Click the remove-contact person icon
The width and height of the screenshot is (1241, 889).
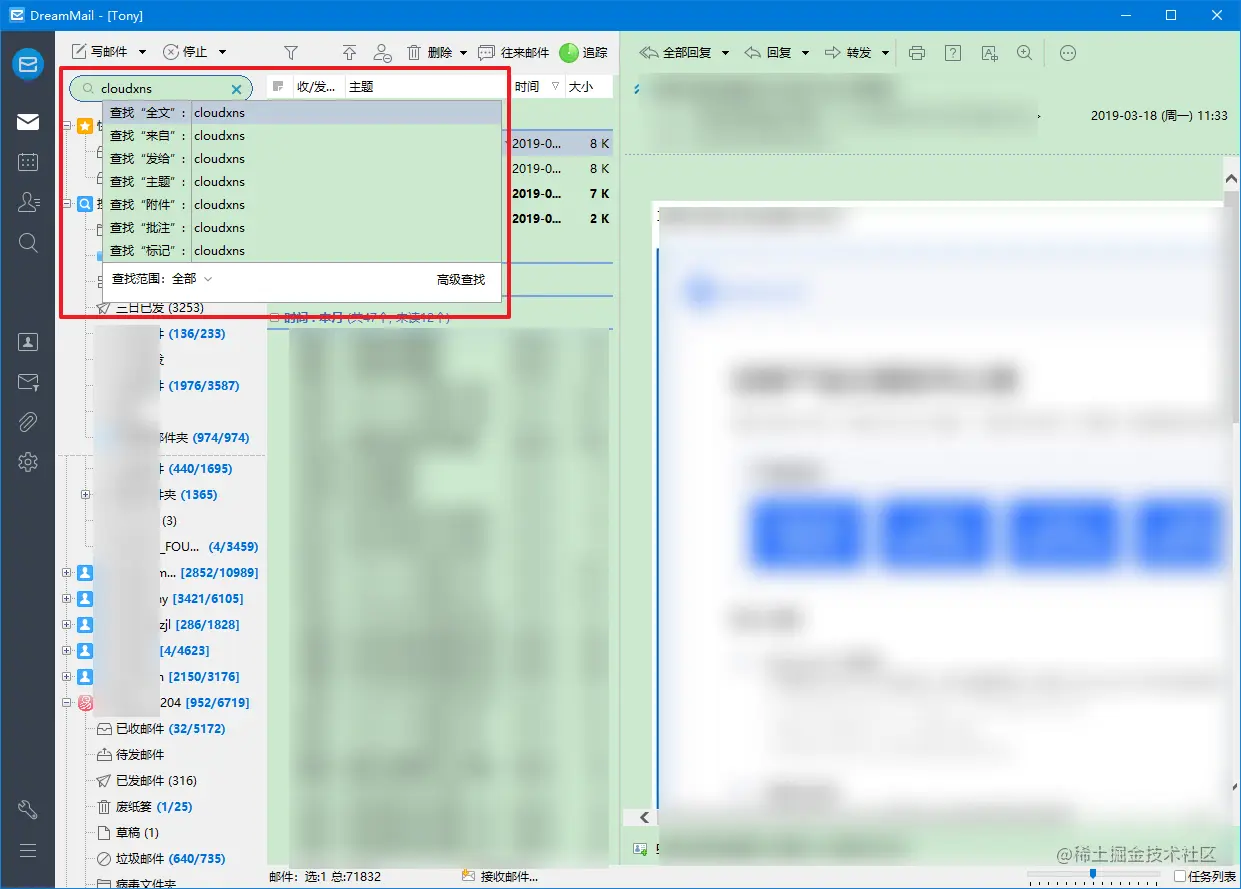382,52
